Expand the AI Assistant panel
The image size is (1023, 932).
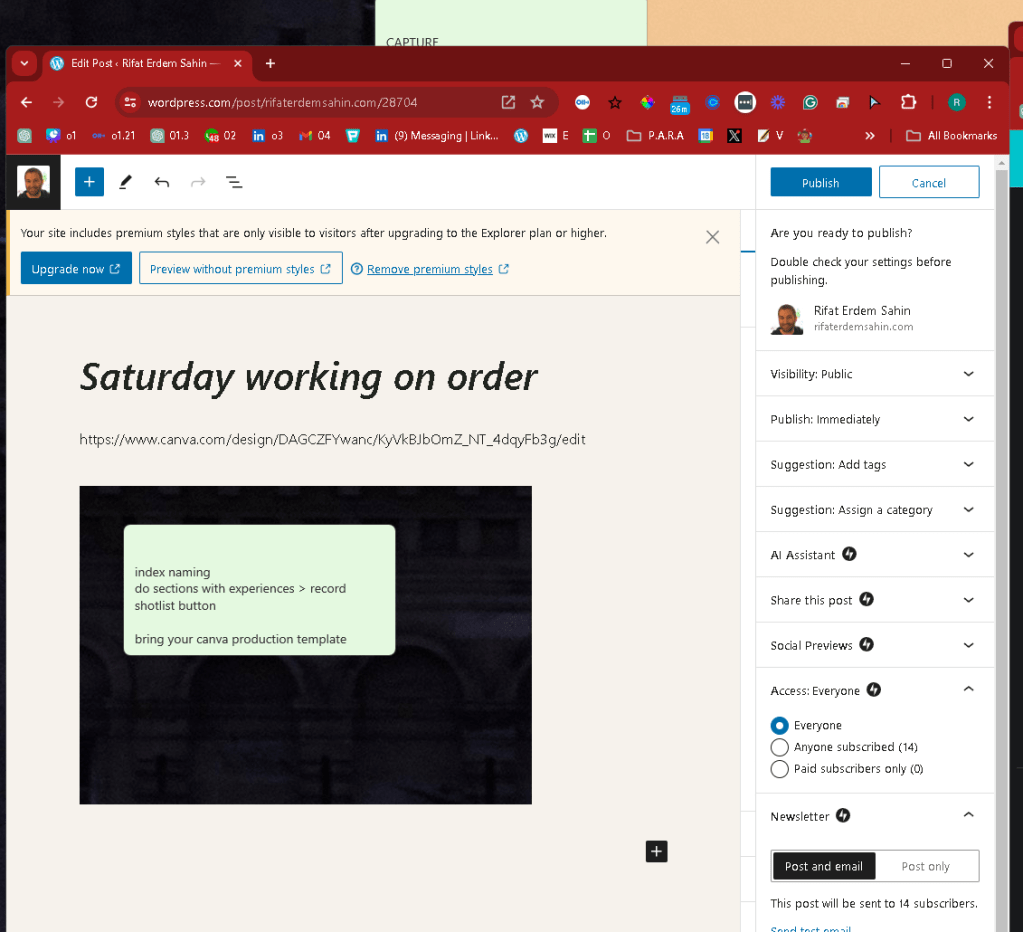point(874,554)
